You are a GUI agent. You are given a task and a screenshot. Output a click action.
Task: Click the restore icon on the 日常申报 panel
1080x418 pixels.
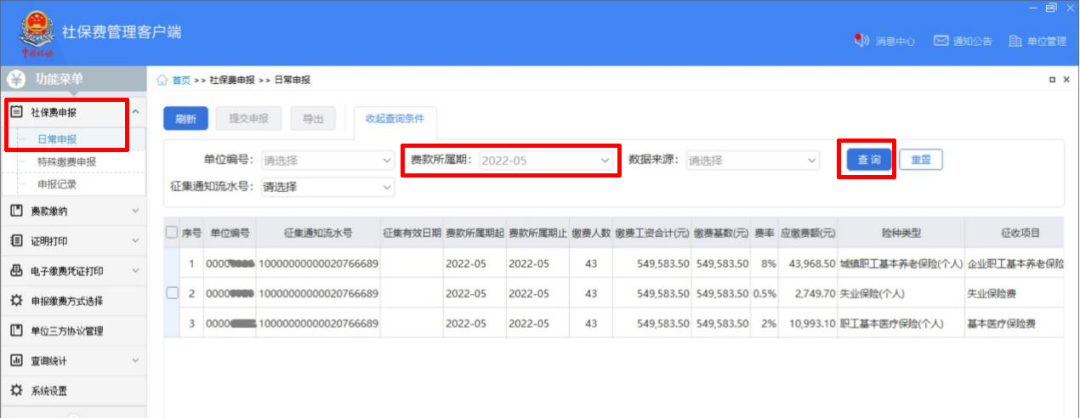[1052, 80]
